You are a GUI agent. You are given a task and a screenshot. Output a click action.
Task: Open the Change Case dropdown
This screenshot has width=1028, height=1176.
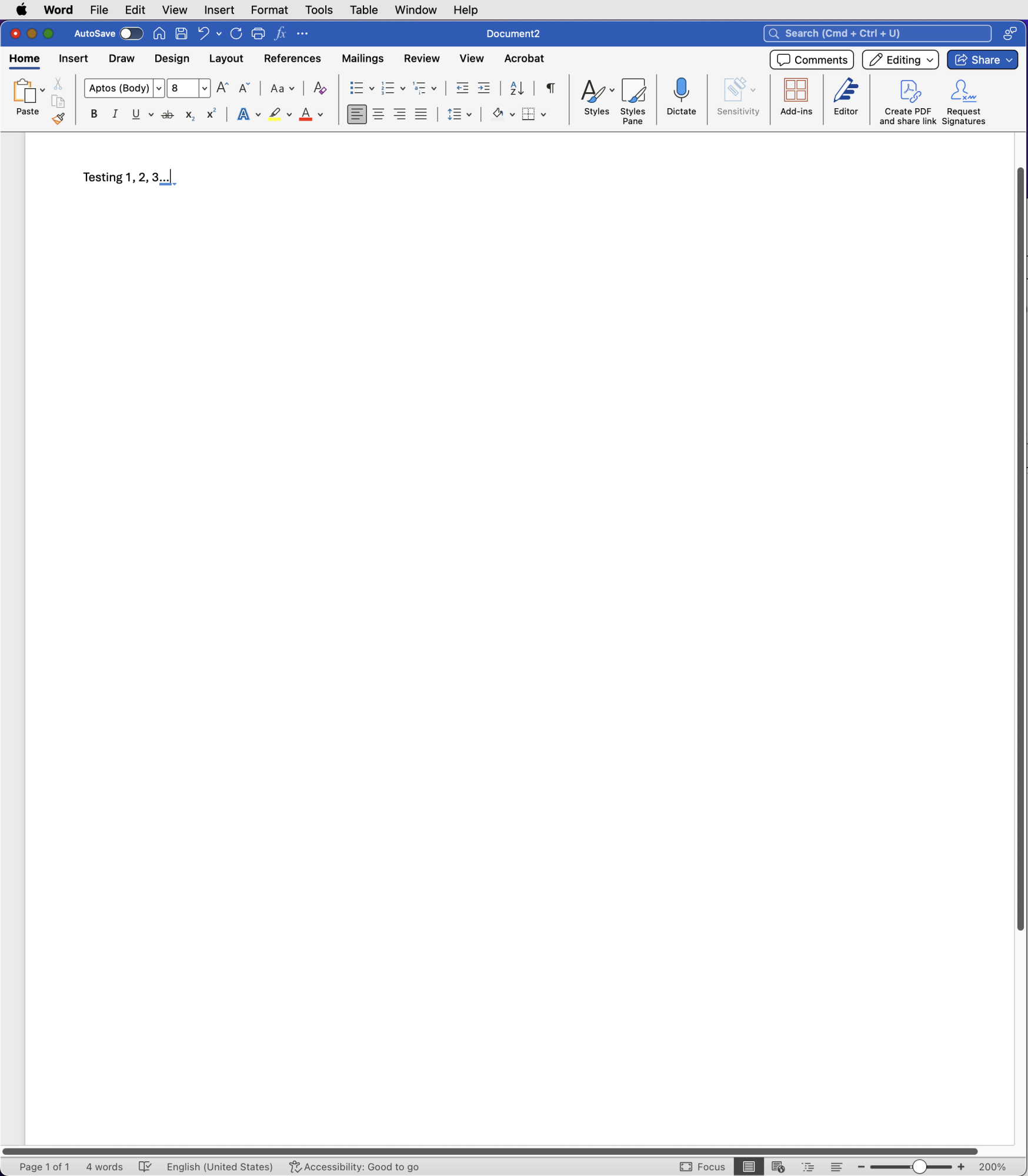[x=282, y=88]
